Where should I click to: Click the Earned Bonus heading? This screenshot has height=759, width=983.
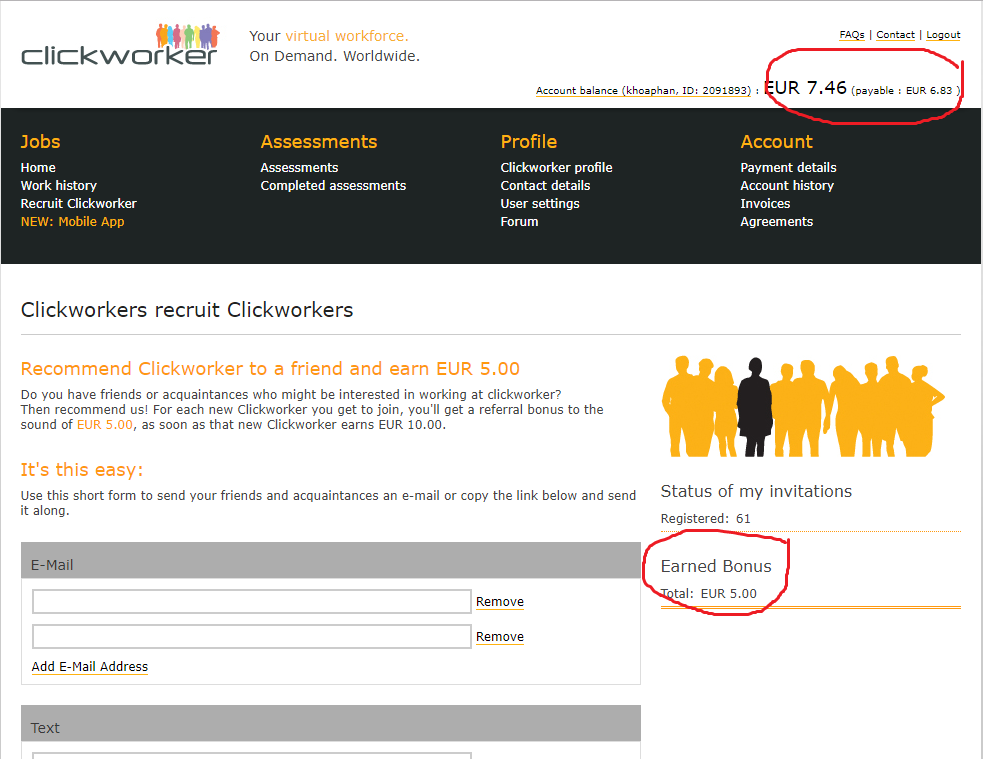716,567
